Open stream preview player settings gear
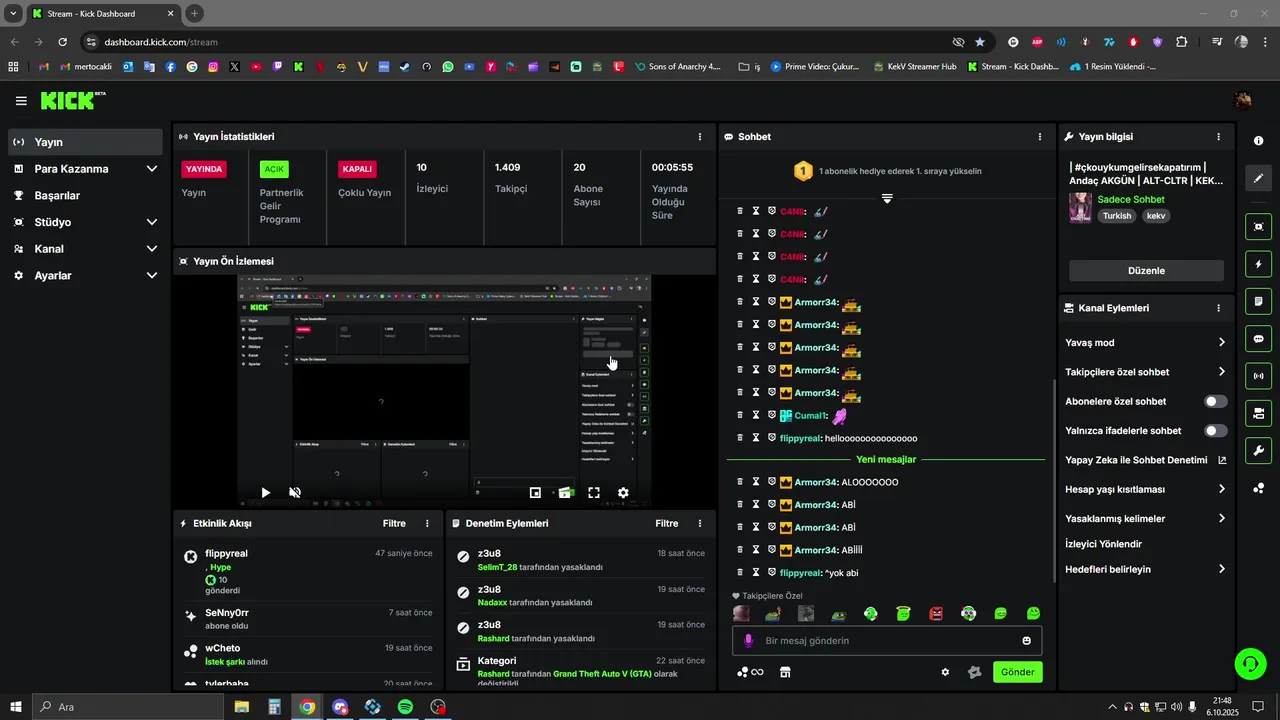1280x720 pixels. tap(623, 492)
